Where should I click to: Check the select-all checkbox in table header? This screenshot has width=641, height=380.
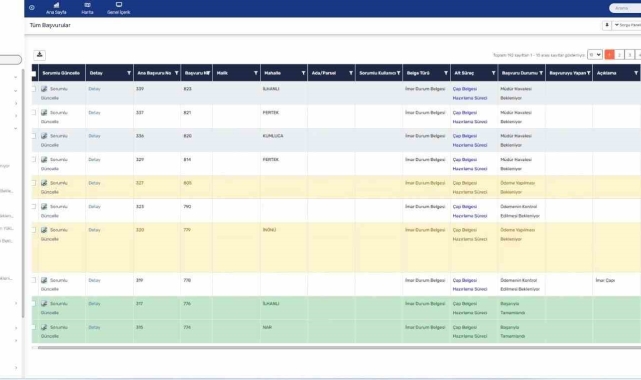pos(34,74)
